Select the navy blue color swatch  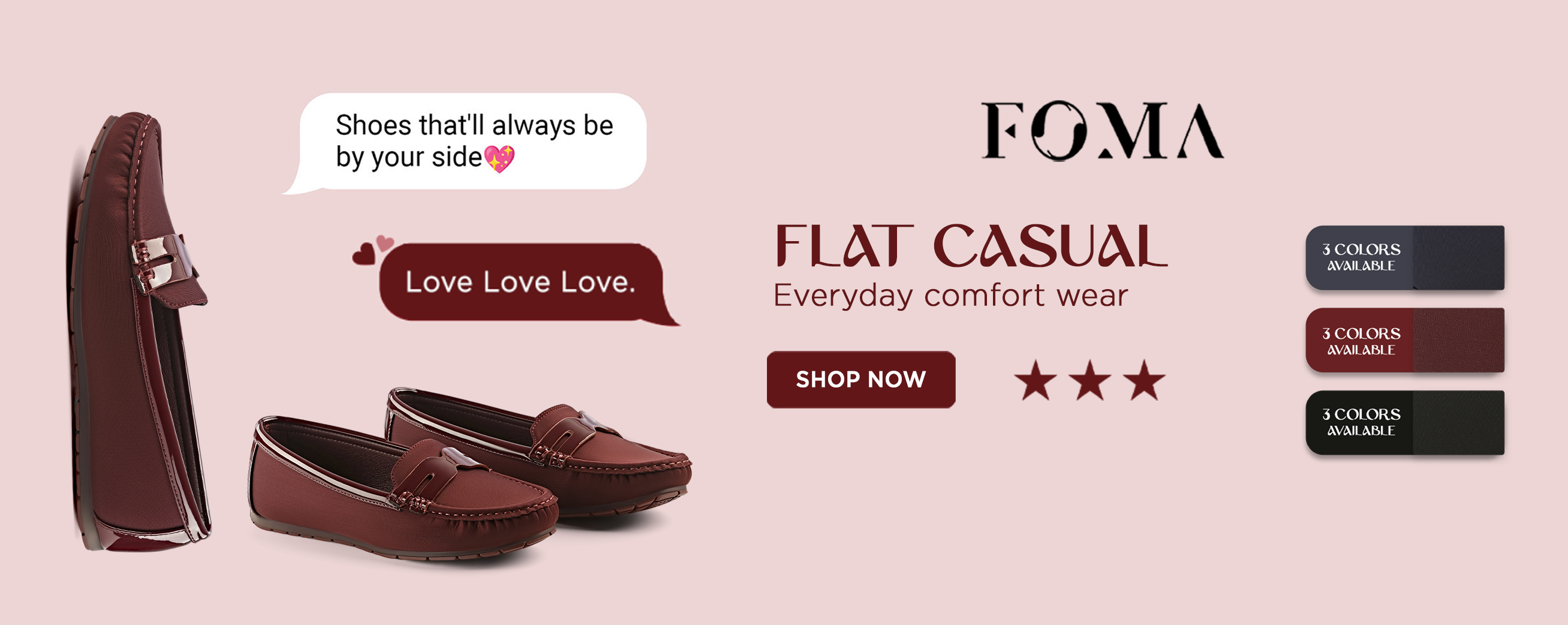pyautogui.click(x=1405, y=258)
